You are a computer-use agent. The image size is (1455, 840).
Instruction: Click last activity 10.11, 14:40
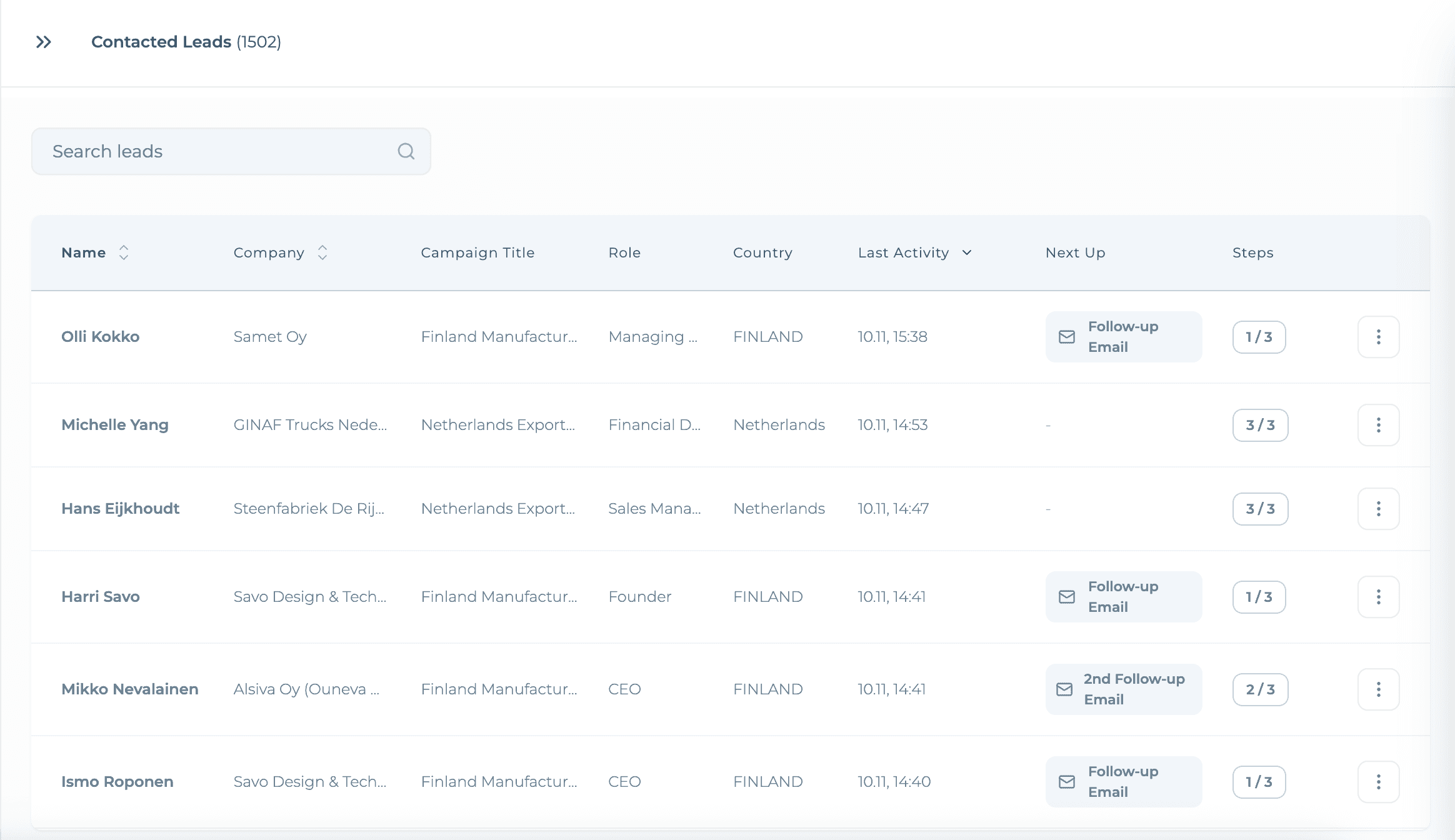[x=894, y=782]
